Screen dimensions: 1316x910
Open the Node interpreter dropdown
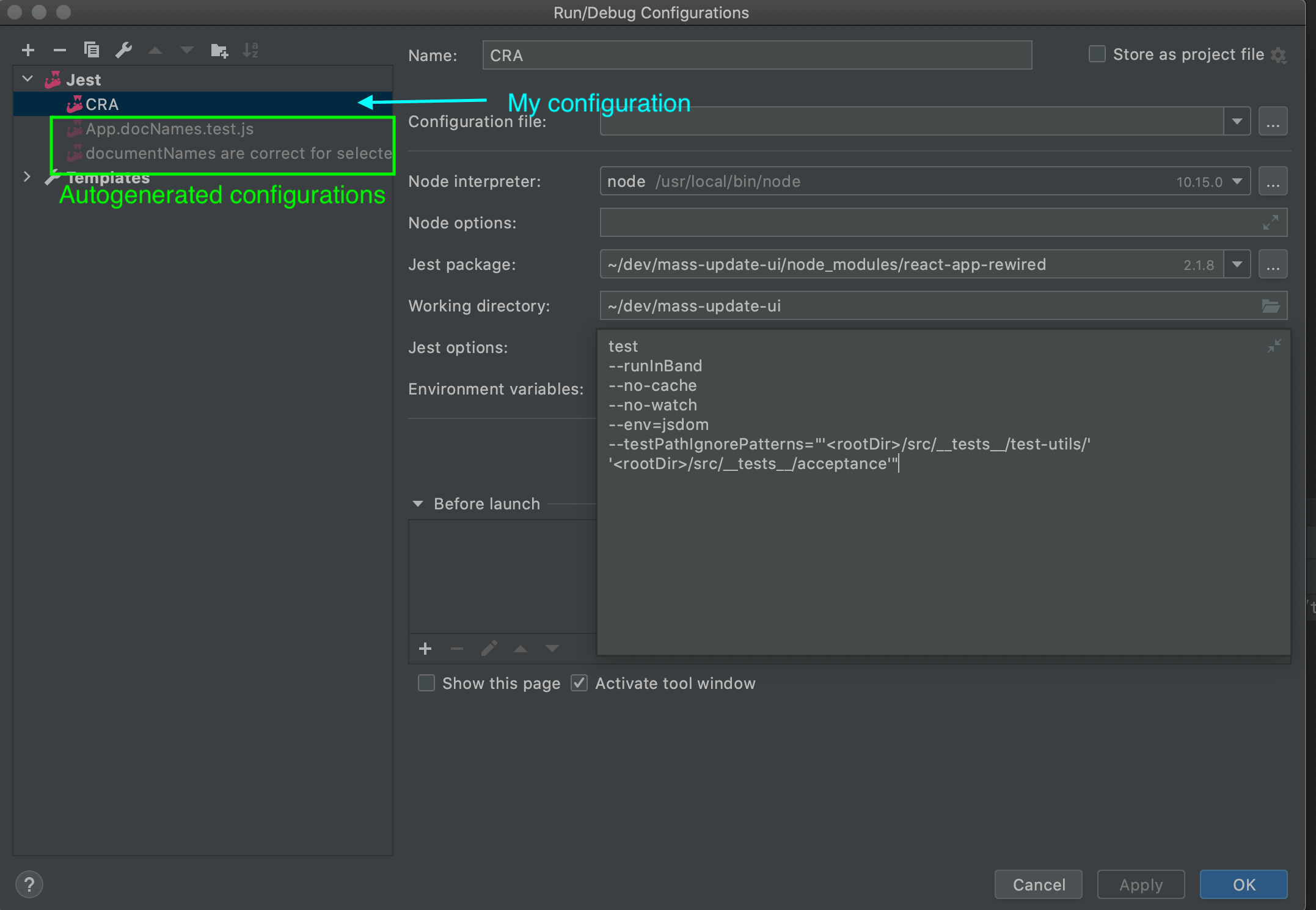pos(1237,181)
